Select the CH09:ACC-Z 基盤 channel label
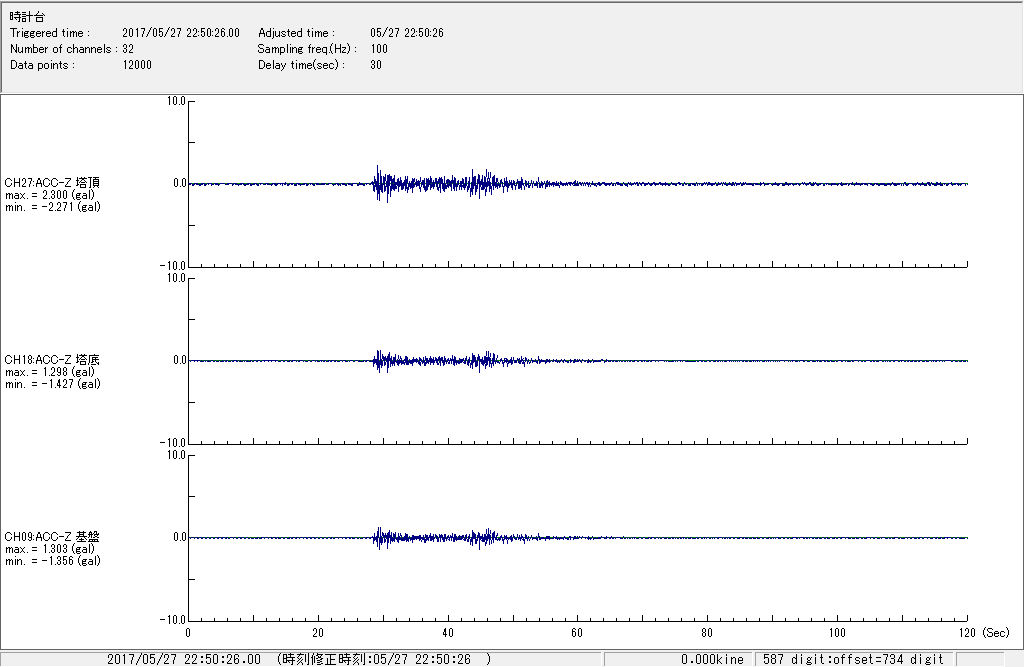This screenshot has height=667, width=1024. point(52,537)
